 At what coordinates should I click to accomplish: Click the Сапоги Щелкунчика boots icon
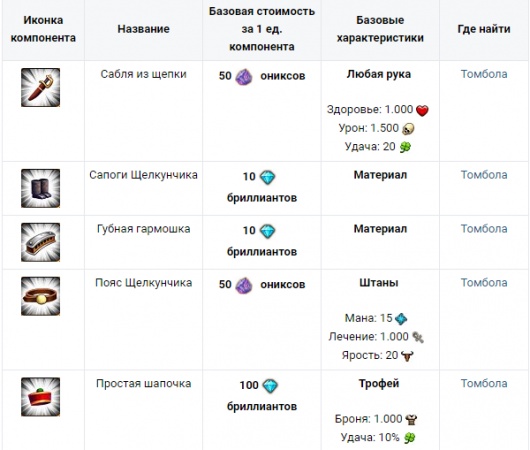click(x=41, y=188)
